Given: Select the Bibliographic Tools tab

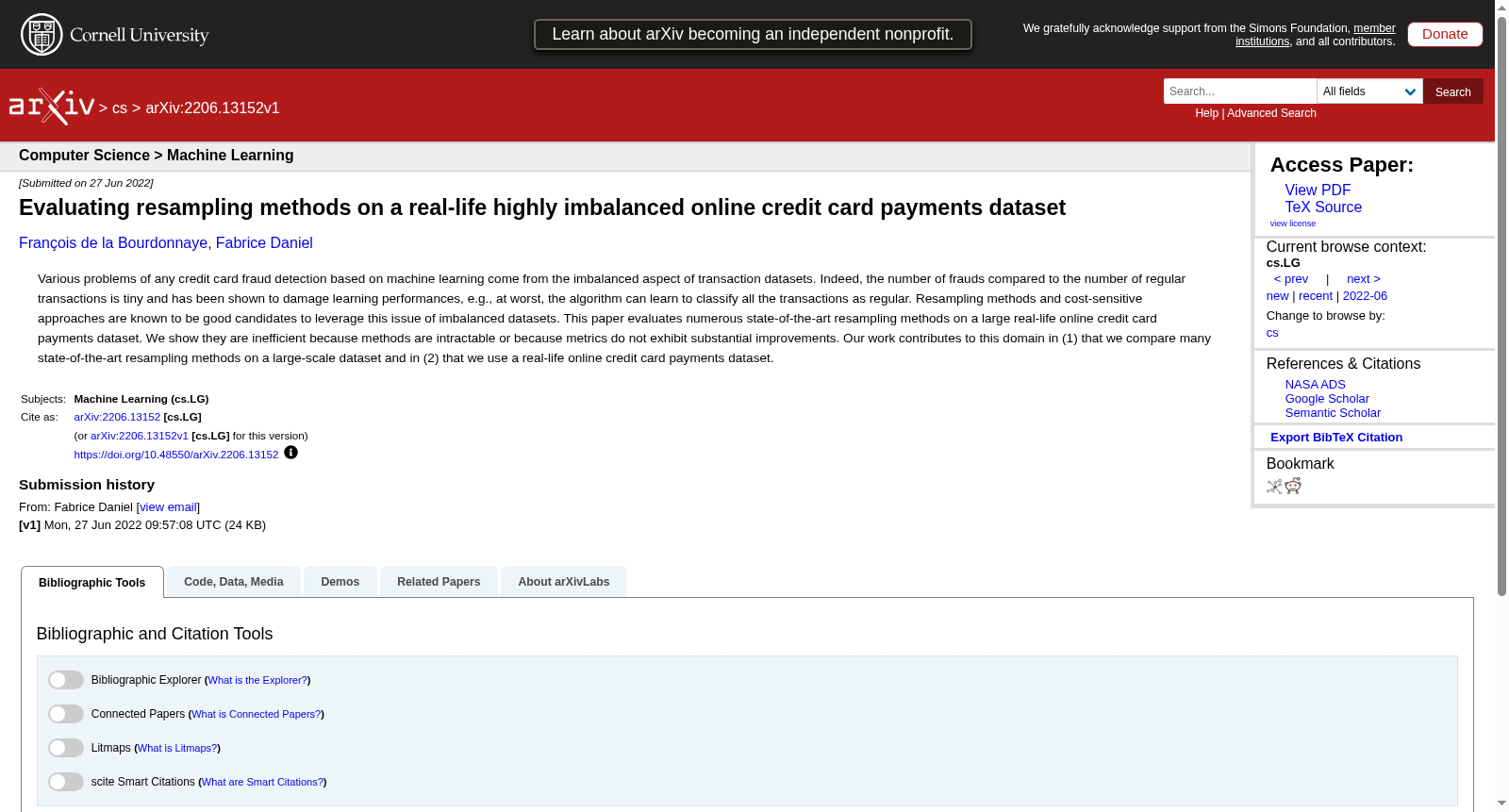Looking at the screenshot, I should tap(92, 582).
